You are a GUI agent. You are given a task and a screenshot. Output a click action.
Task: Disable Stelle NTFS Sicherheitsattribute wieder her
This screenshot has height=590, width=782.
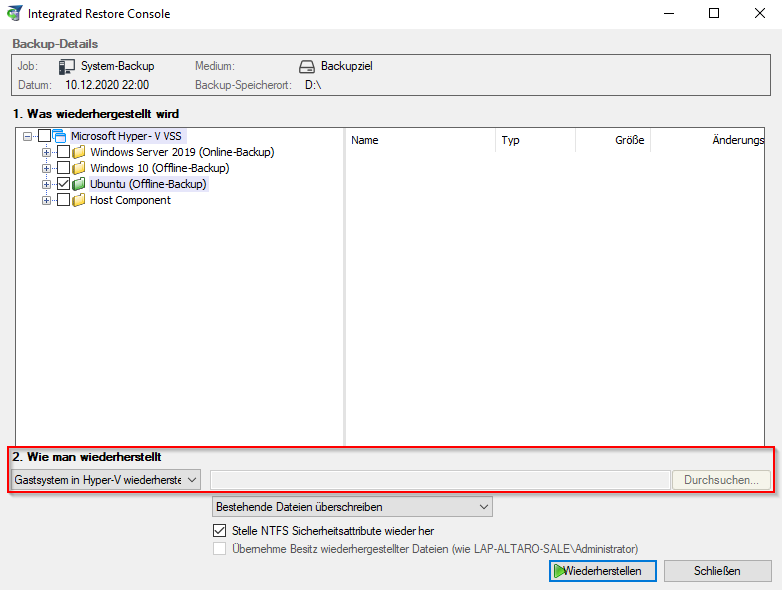pyautogui.click(x=220, y=531)
